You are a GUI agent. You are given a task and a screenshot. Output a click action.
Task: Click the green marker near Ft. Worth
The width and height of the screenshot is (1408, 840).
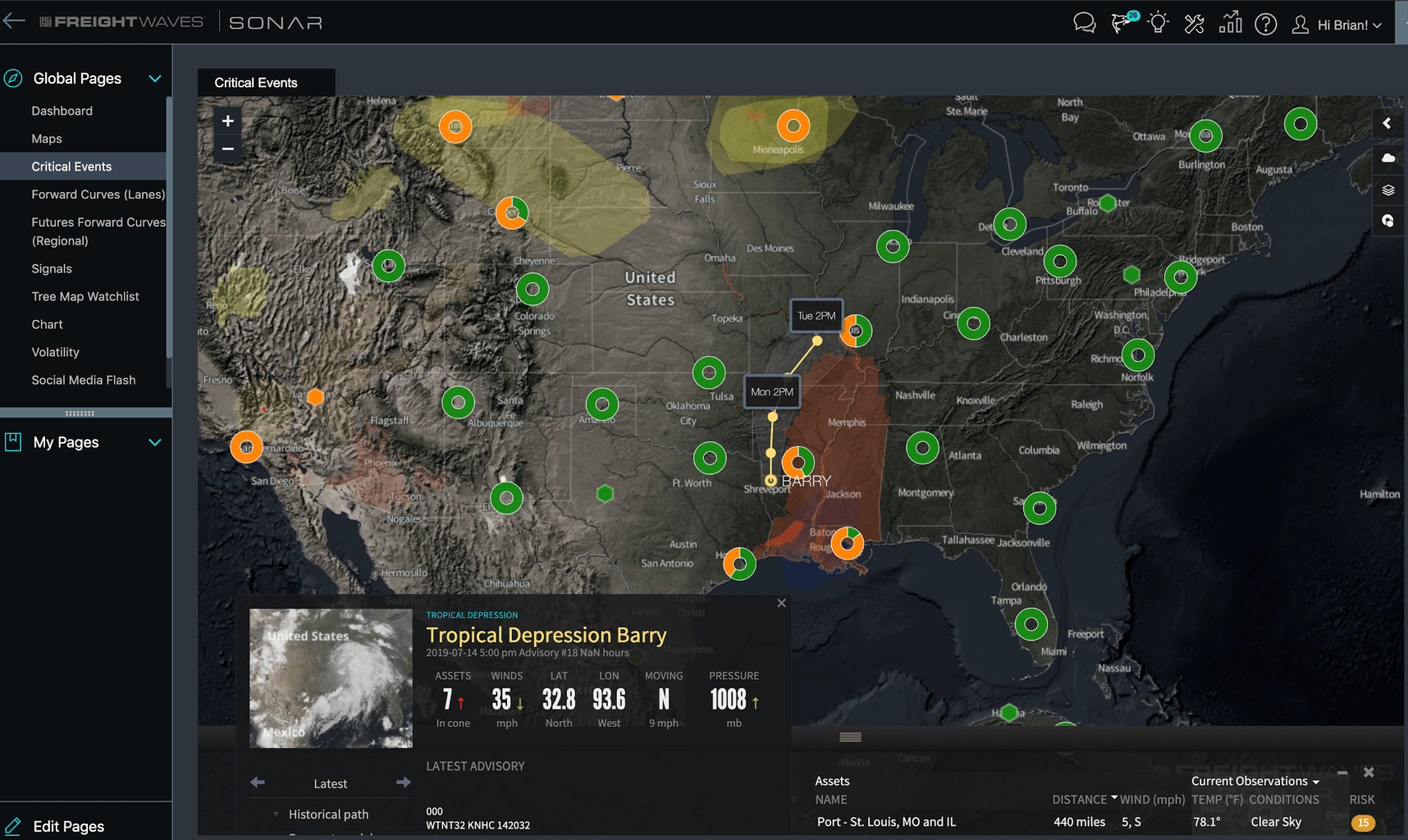pos(710,458)
